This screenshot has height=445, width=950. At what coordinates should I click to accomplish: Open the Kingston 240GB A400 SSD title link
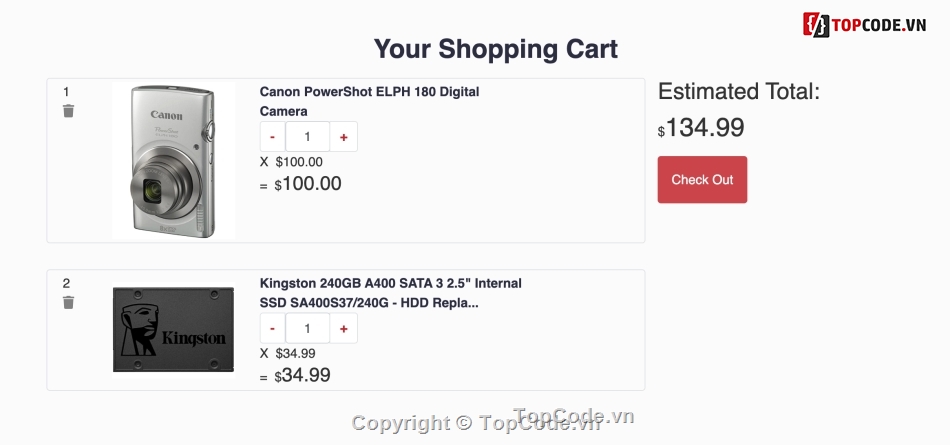(390, 292)
